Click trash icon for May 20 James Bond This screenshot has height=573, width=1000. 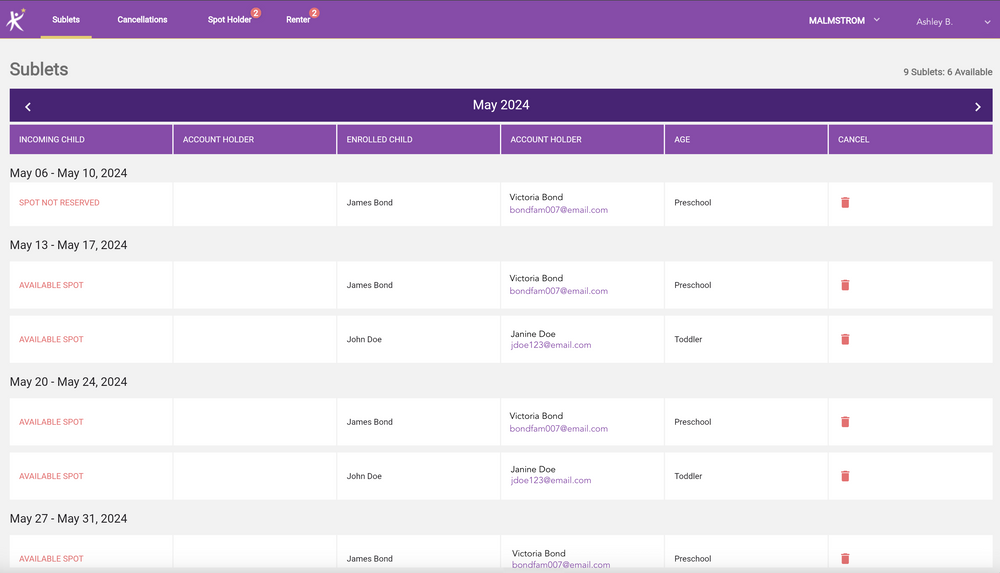point(845,422)
